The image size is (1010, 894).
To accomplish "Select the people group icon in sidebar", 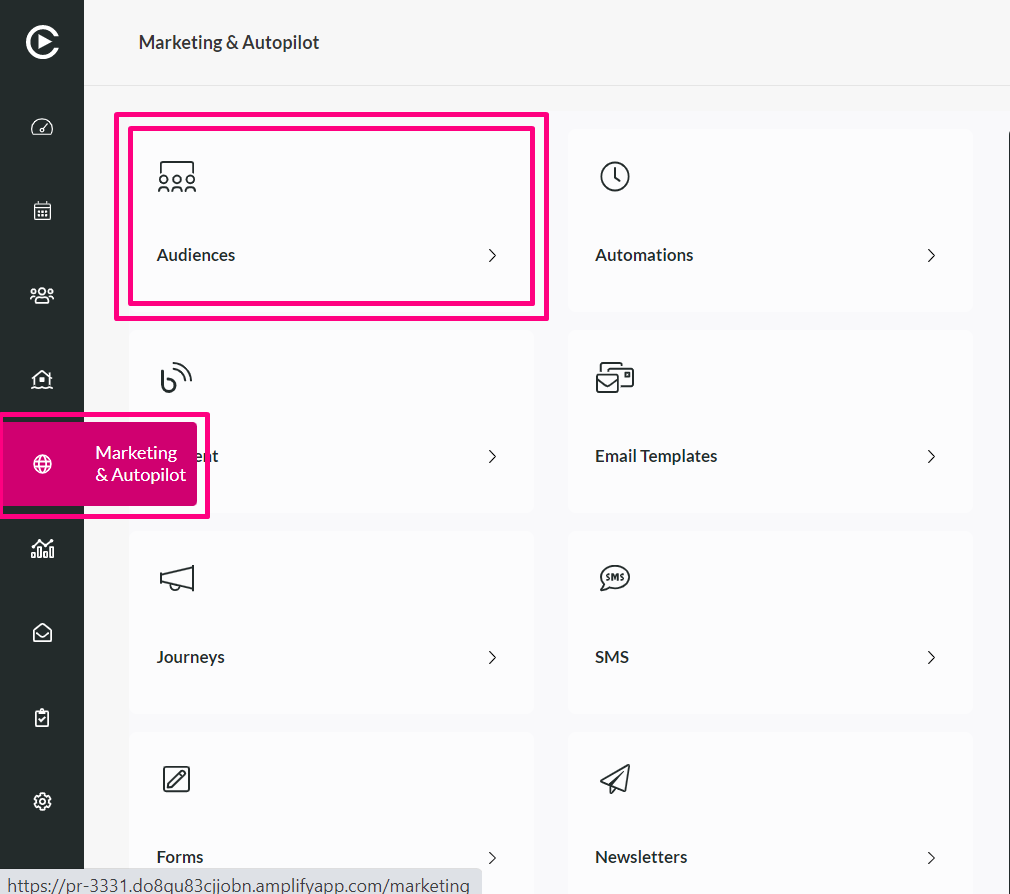I will (42, 295).
